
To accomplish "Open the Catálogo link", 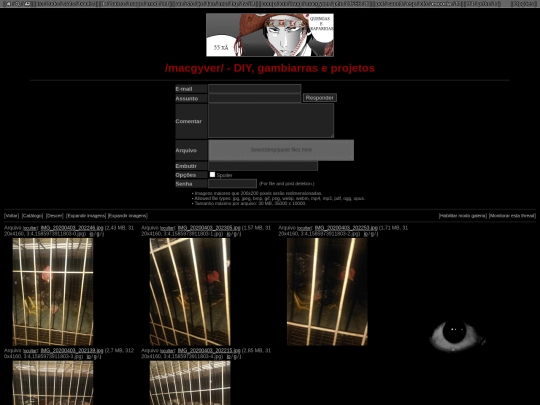I will point(32,216).
